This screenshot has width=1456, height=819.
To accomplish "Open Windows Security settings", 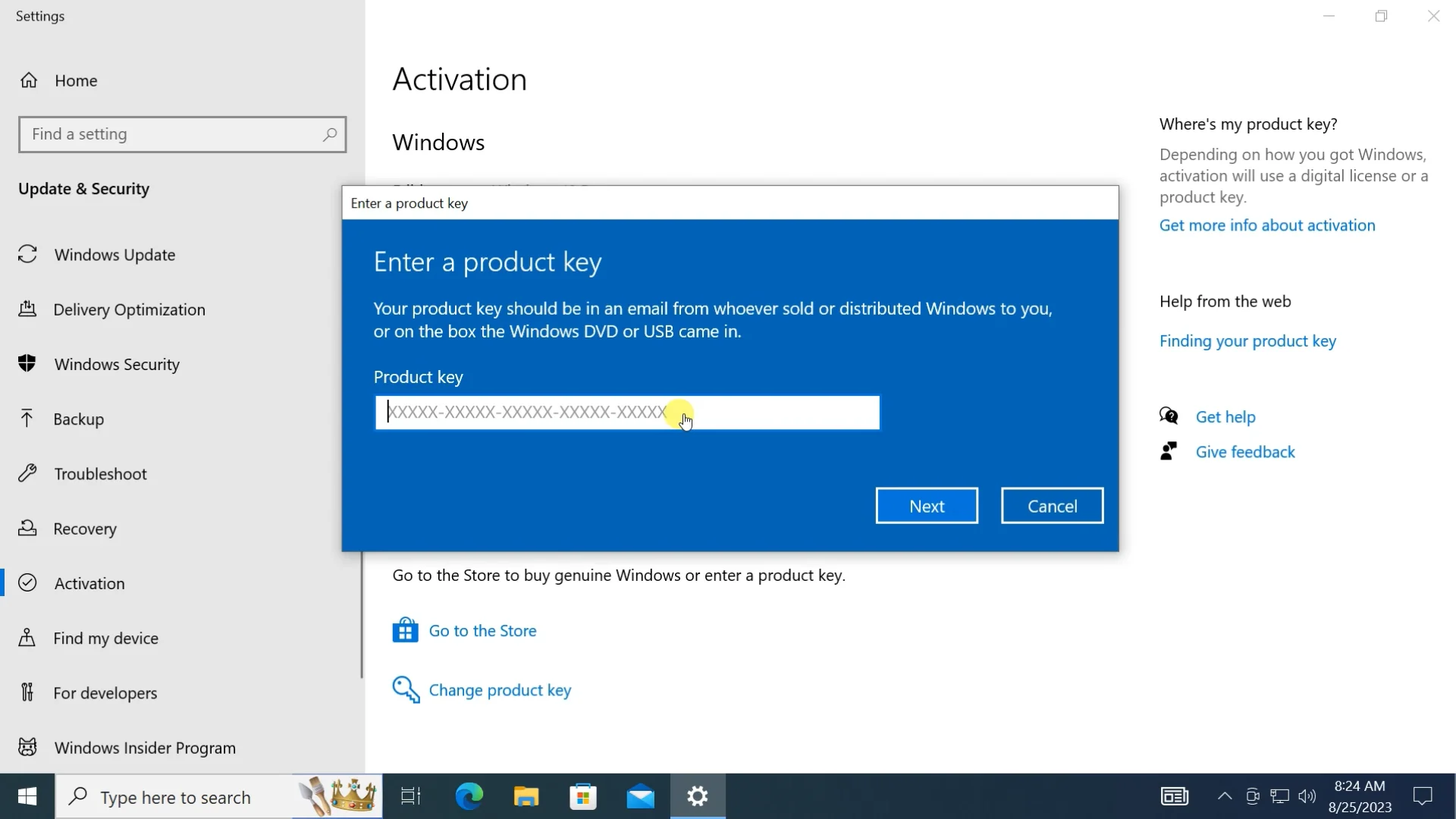I will (116, 364).
